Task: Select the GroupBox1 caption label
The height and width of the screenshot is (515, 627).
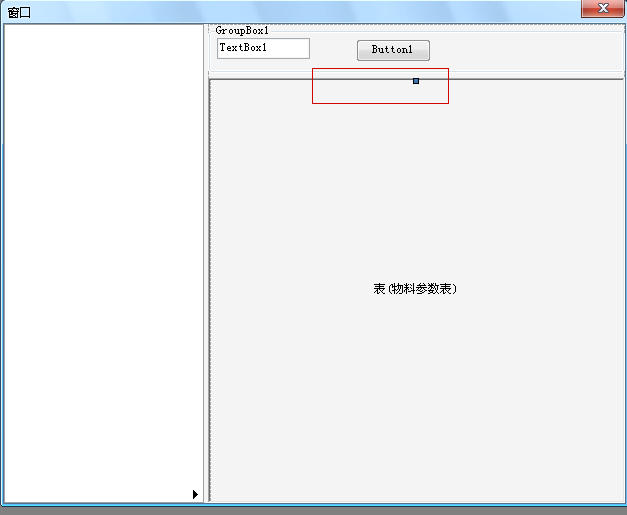Action: [x=242, y=30]
